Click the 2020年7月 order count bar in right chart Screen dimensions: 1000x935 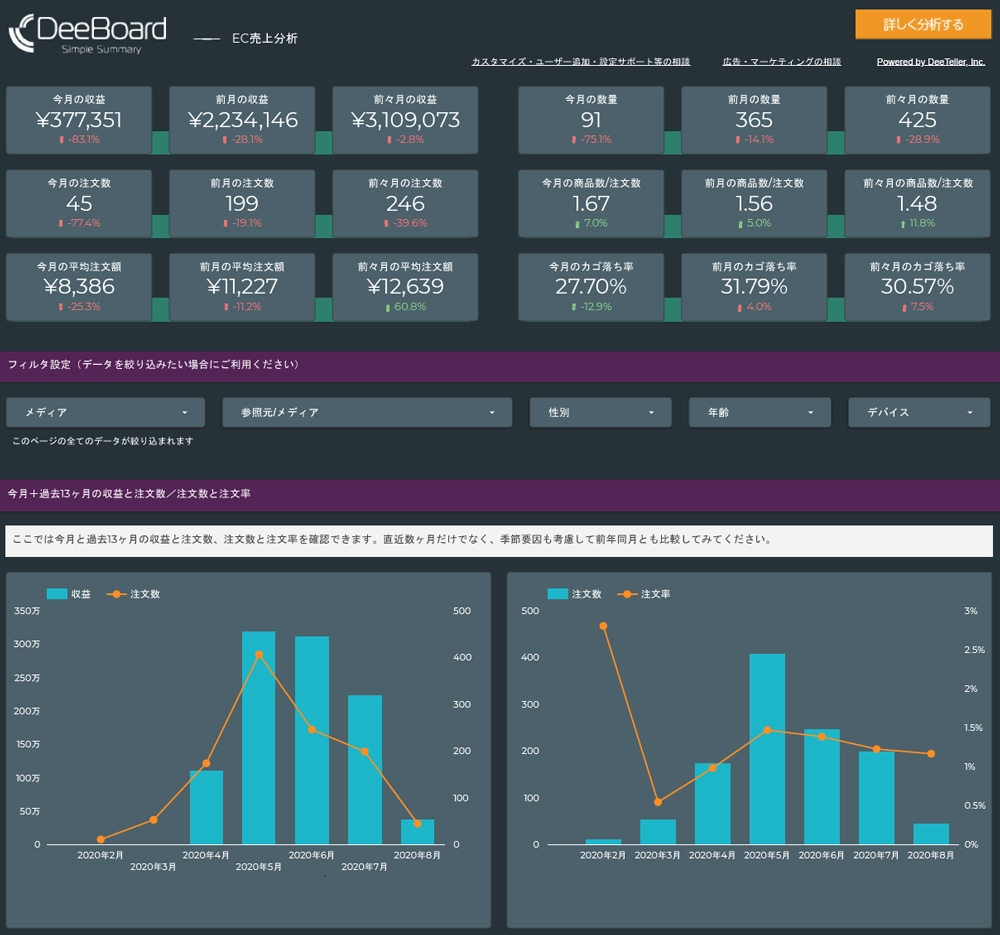[x=876, y=798]
